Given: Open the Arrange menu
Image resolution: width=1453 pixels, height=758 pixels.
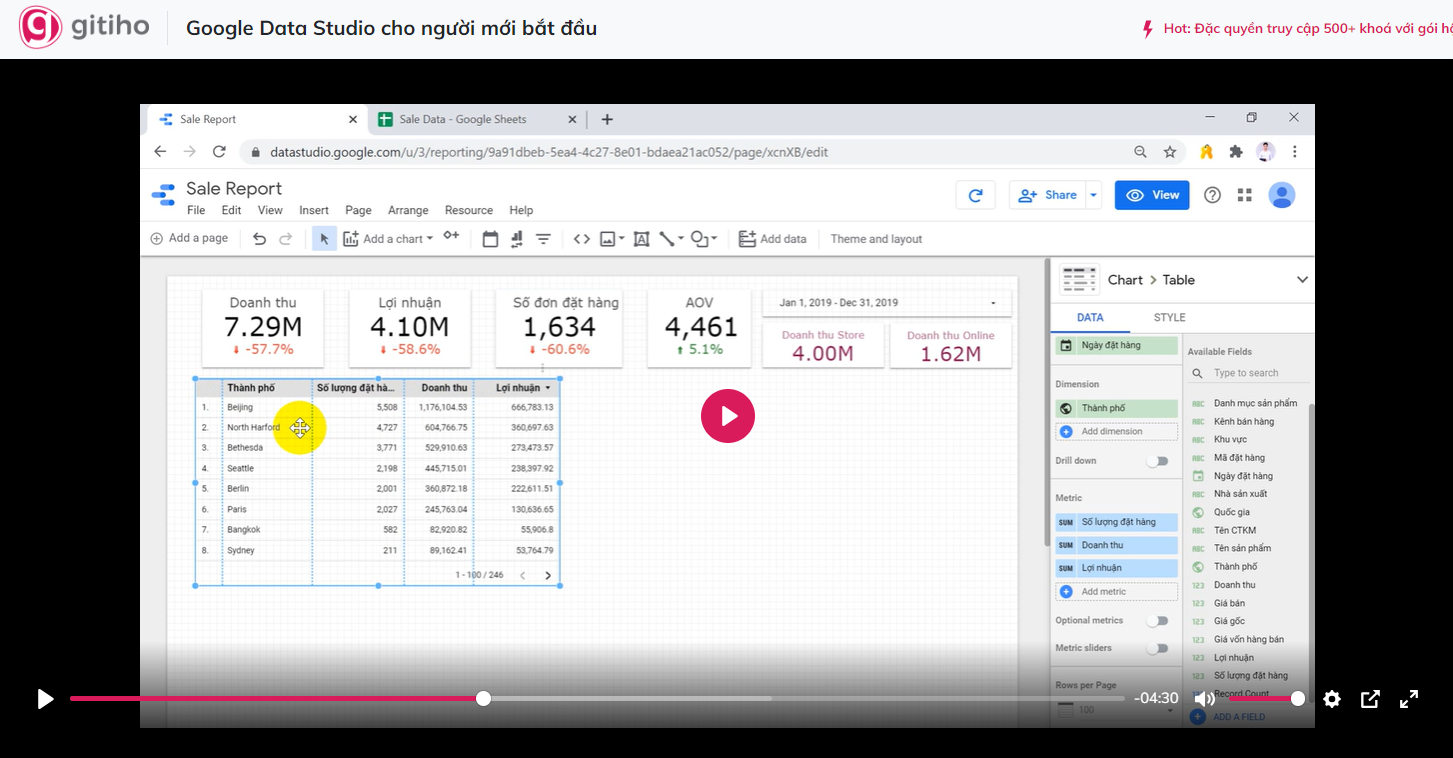Looking at the screenshot, I should tap(408, 210).
